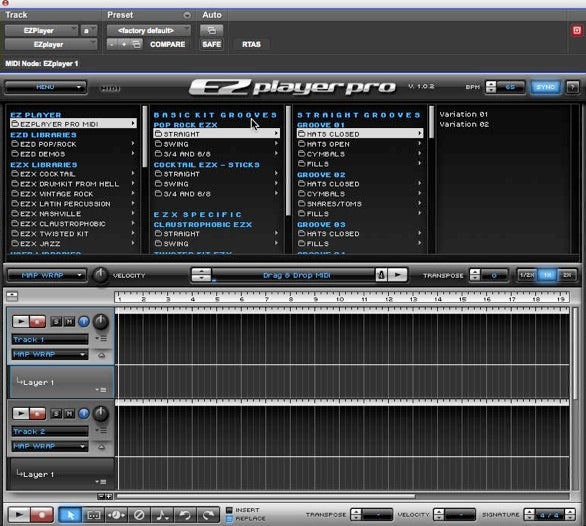Select 2x tempo multiplier
The width and height of the screenshot is (586, 526).
[567, 275]
